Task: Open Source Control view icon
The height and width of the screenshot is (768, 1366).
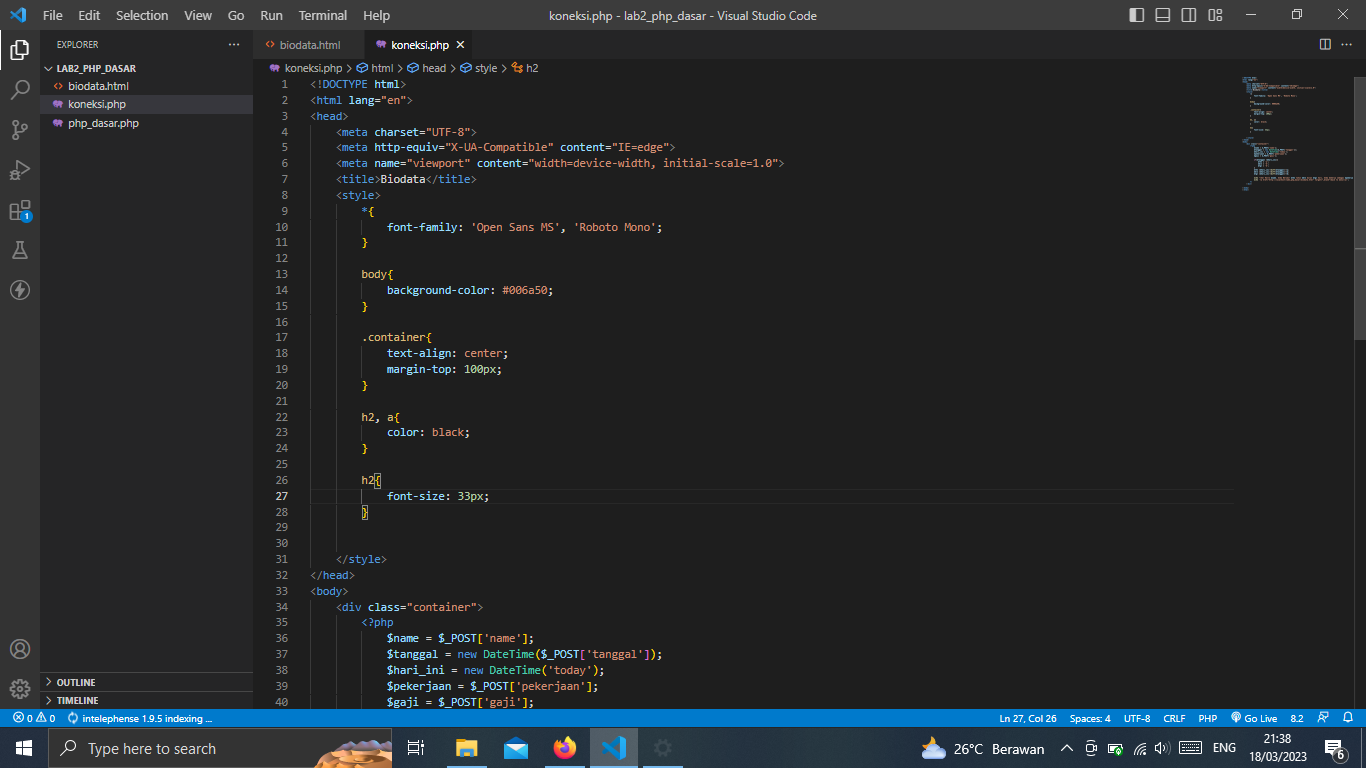Action: [20, 130]
